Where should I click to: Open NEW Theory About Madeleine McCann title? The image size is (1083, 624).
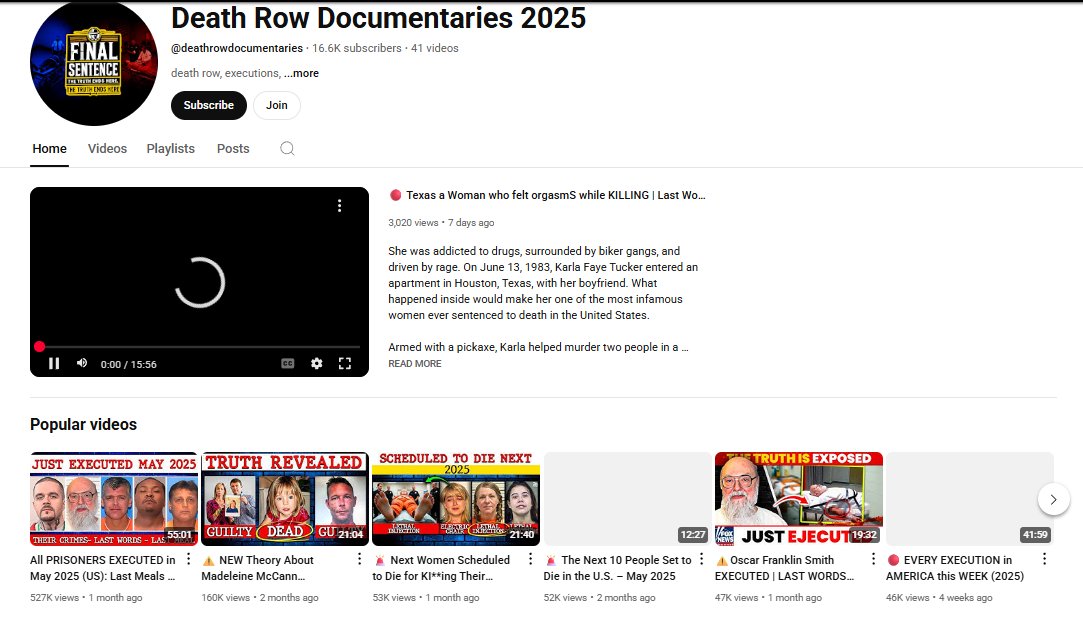[x=258, y=568]
